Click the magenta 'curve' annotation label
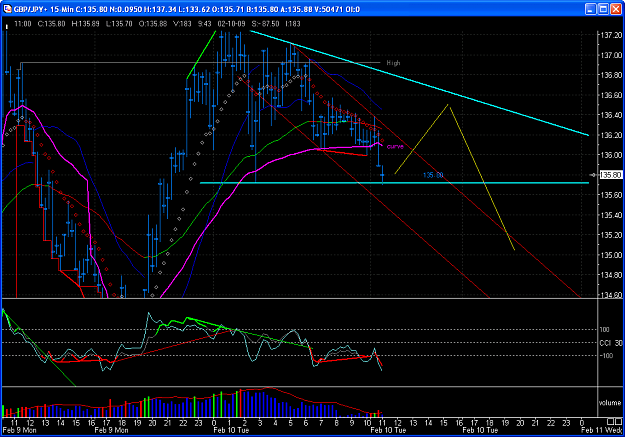625x437 pixels. click(x=395, y=147)
